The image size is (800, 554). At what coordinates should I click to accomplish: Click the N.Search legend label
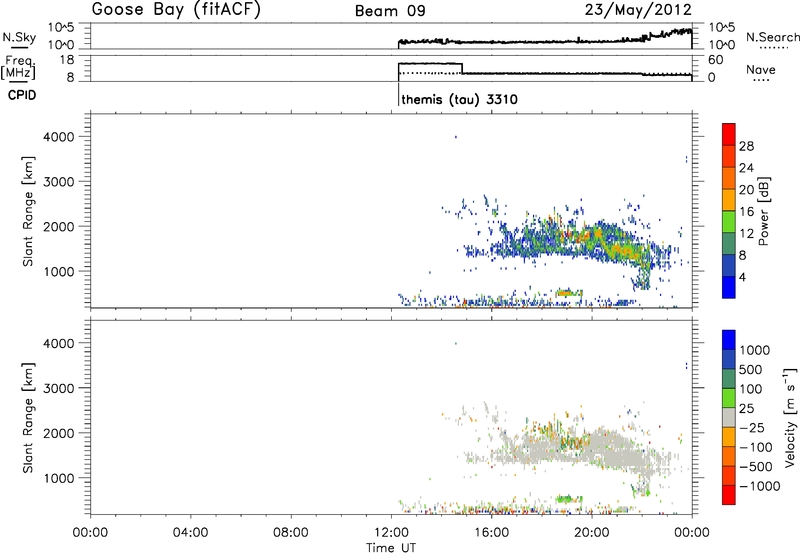(772, 37)
